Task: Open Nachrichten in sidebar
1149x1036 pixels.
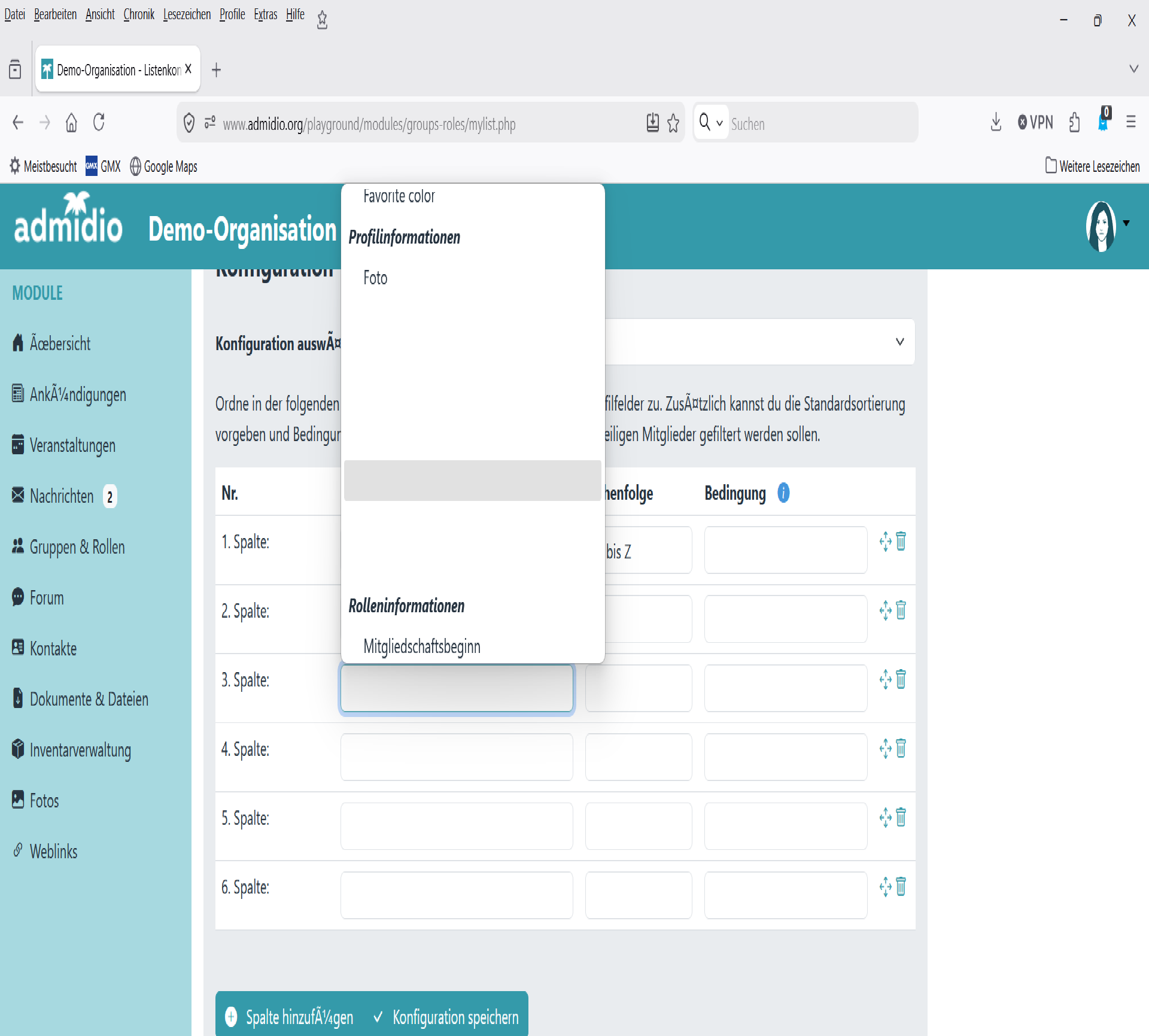Action: click(x=62, y=496)
